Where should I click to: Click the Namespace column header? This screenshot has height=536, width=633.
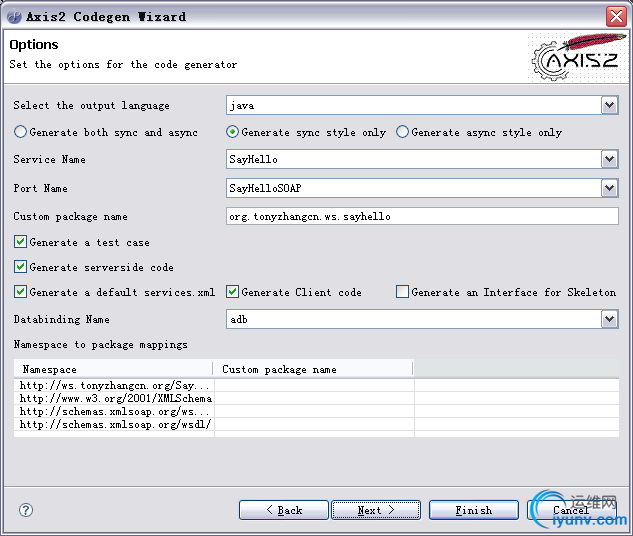pos(113,369)
